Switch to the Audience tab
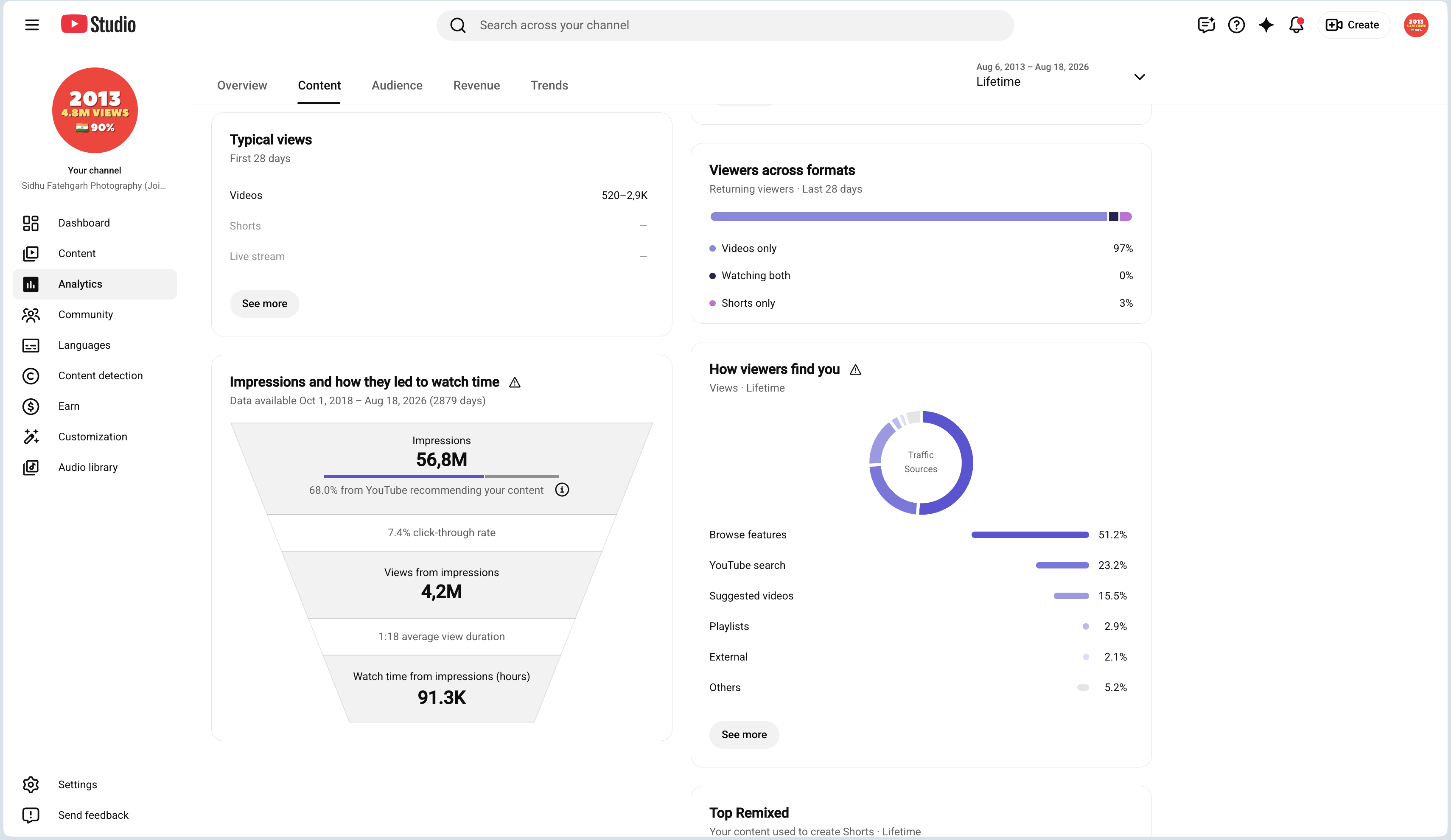 coord(397,85)
